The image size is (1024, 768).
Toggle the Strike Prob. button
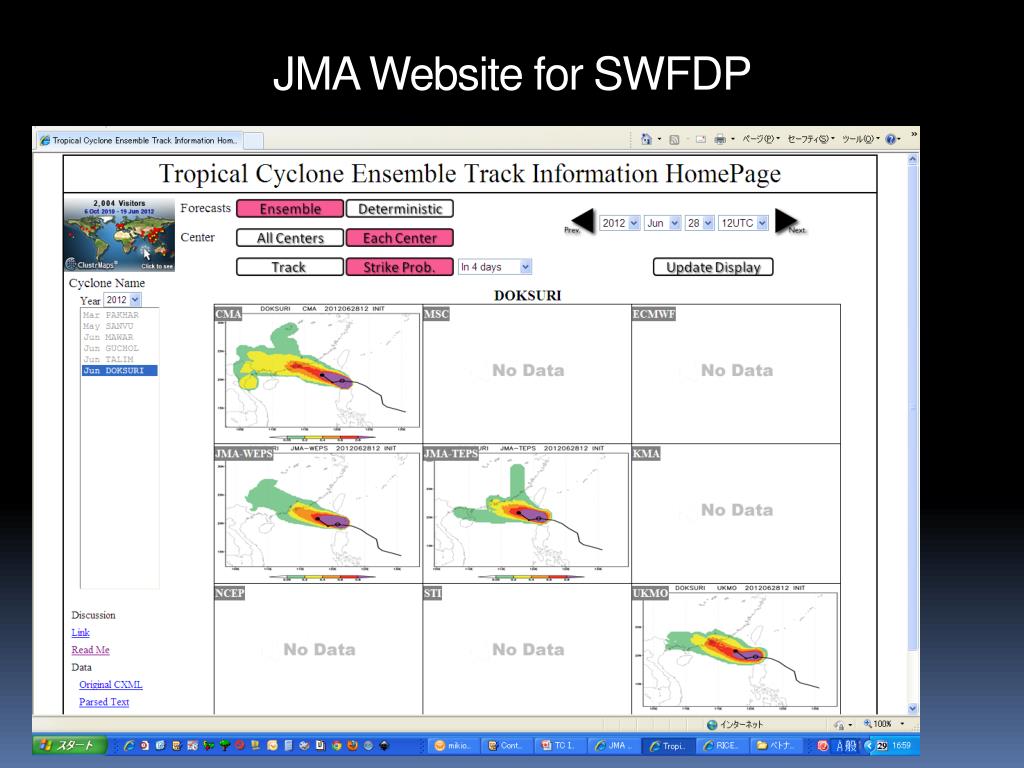coord(400,267)
